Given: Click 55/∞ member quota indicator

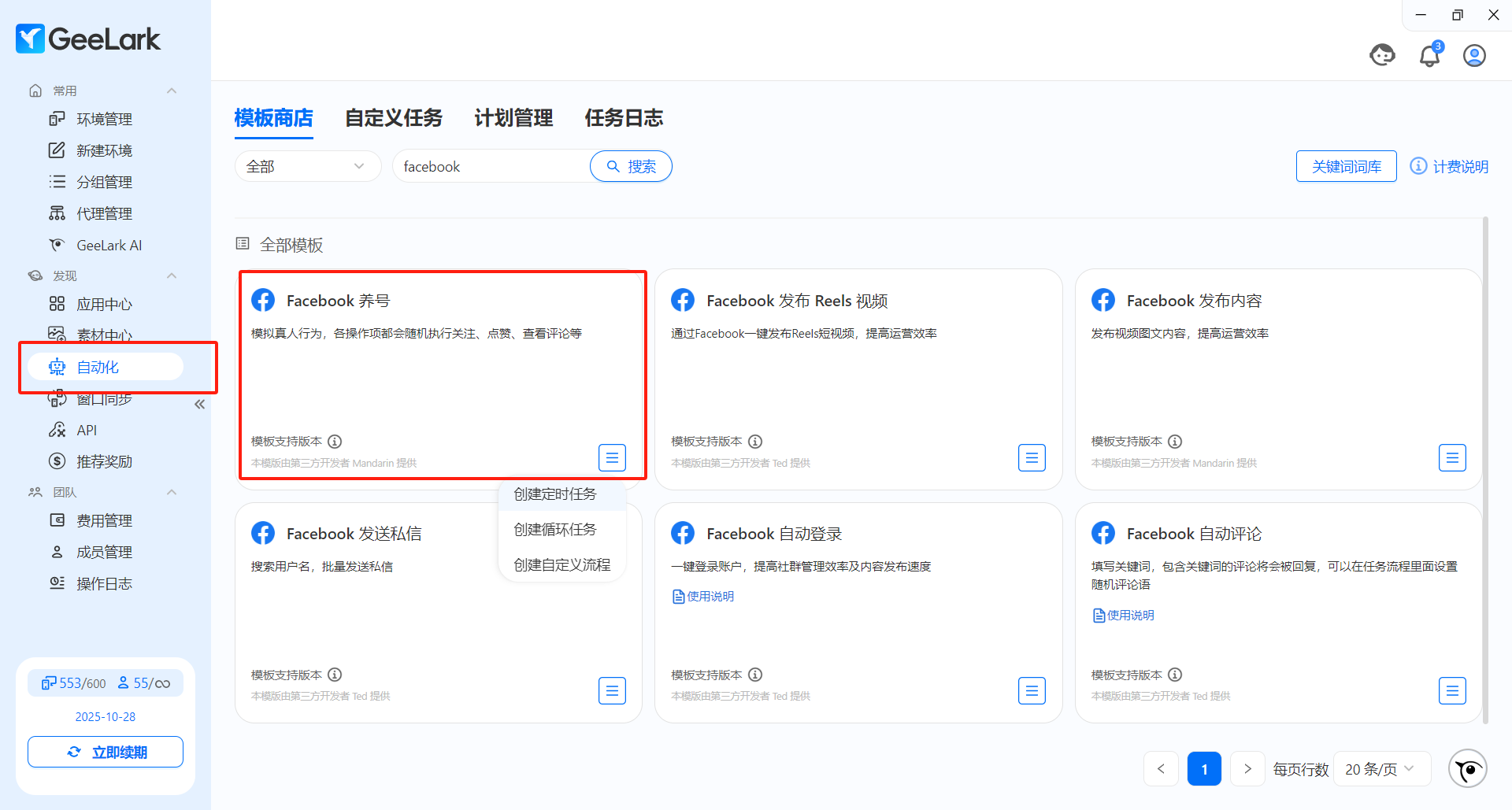Looking at the screenshot, I should click(144, 683).
